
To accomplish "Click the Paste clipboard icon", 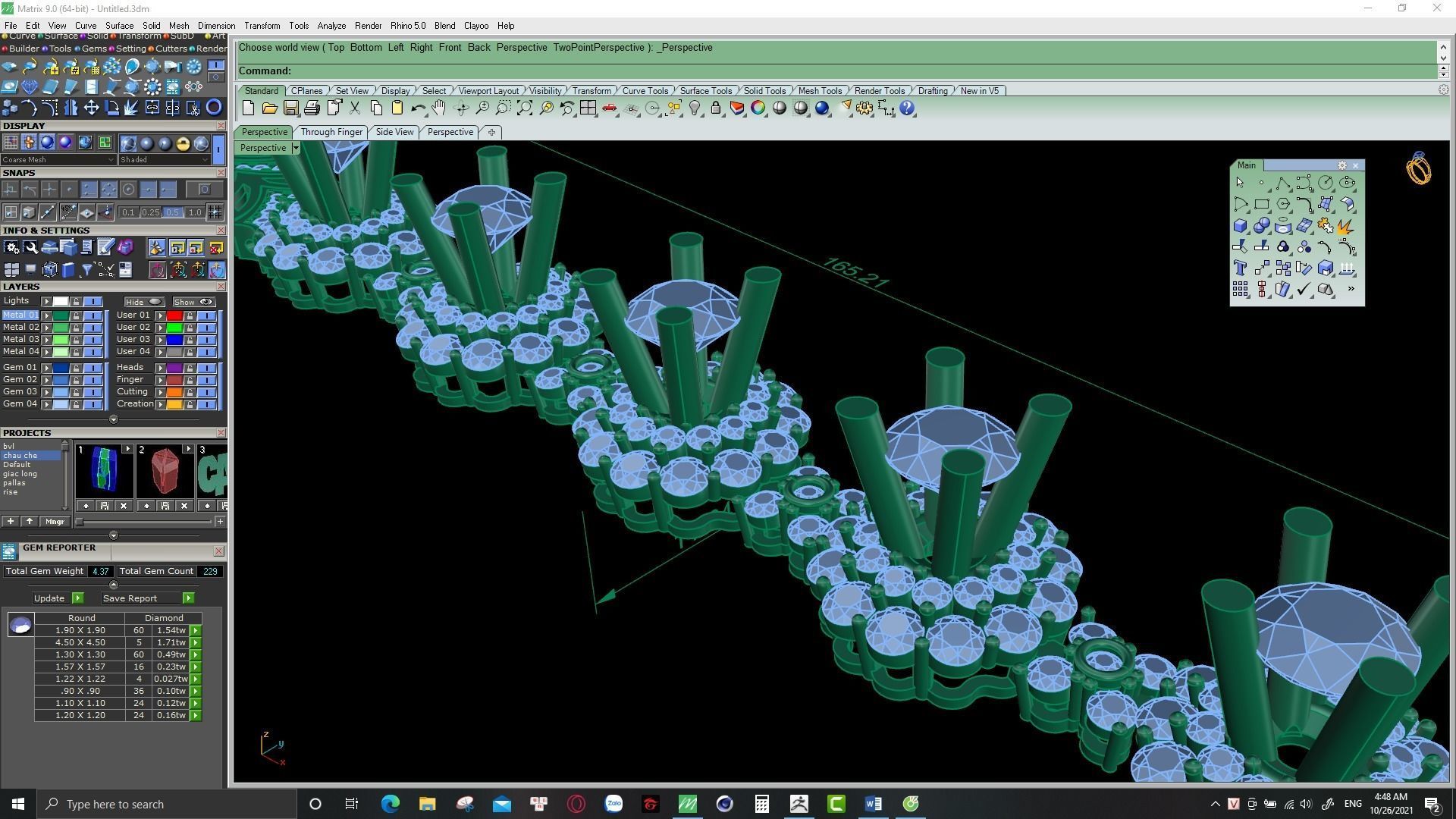I will click(x=397, y=108).
